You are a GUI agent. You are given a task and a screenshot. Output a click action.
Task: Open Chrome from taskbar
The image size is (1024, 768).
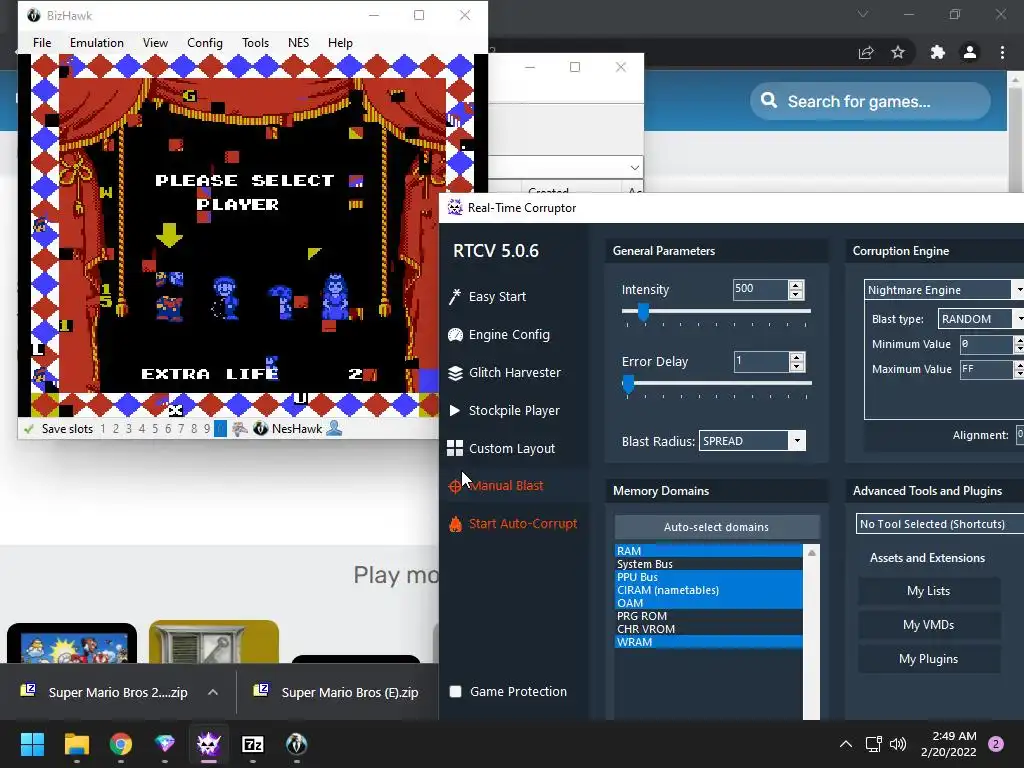(121, 744)
